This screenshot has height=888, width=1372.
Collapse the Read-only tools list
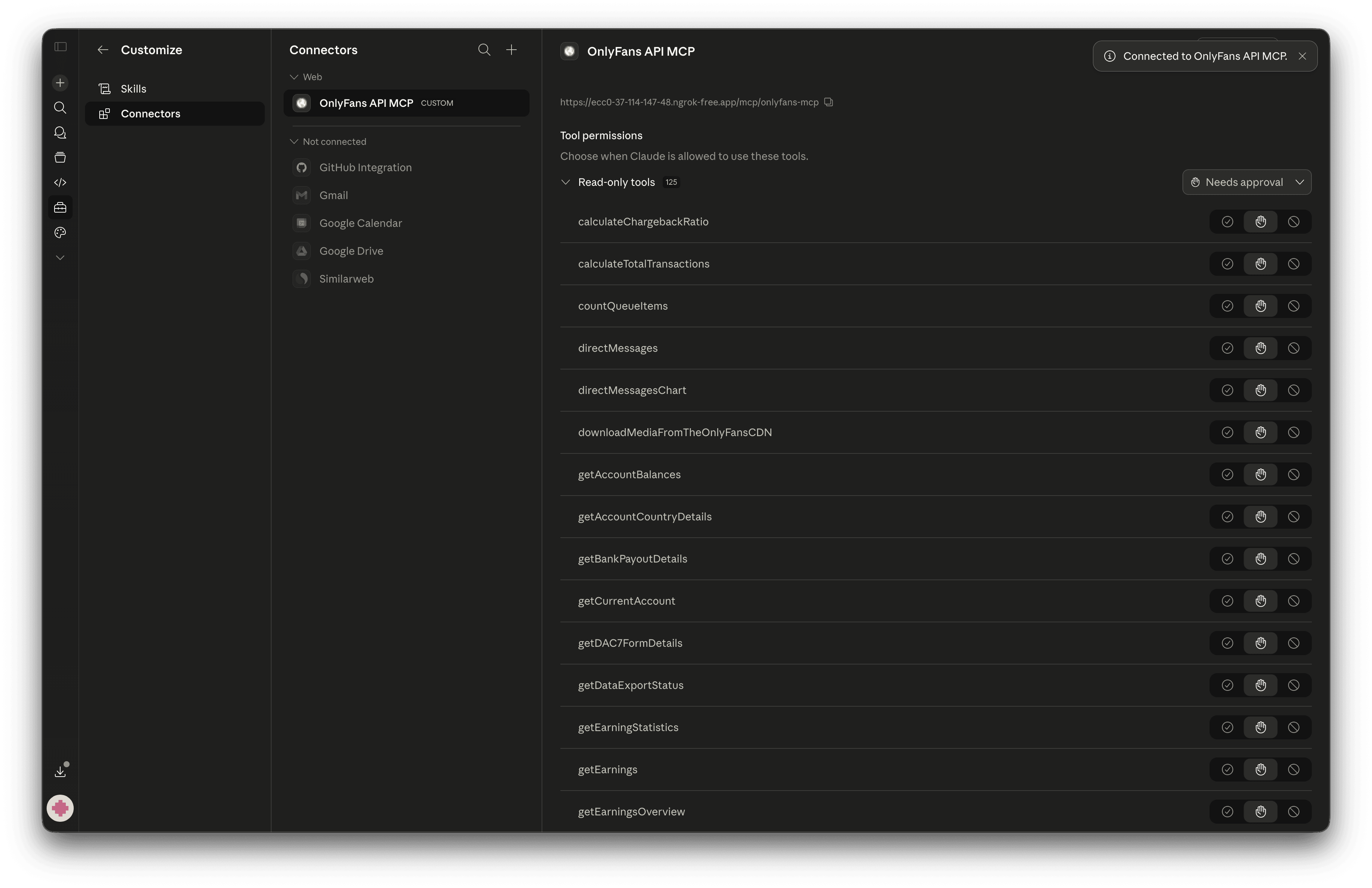565,182
